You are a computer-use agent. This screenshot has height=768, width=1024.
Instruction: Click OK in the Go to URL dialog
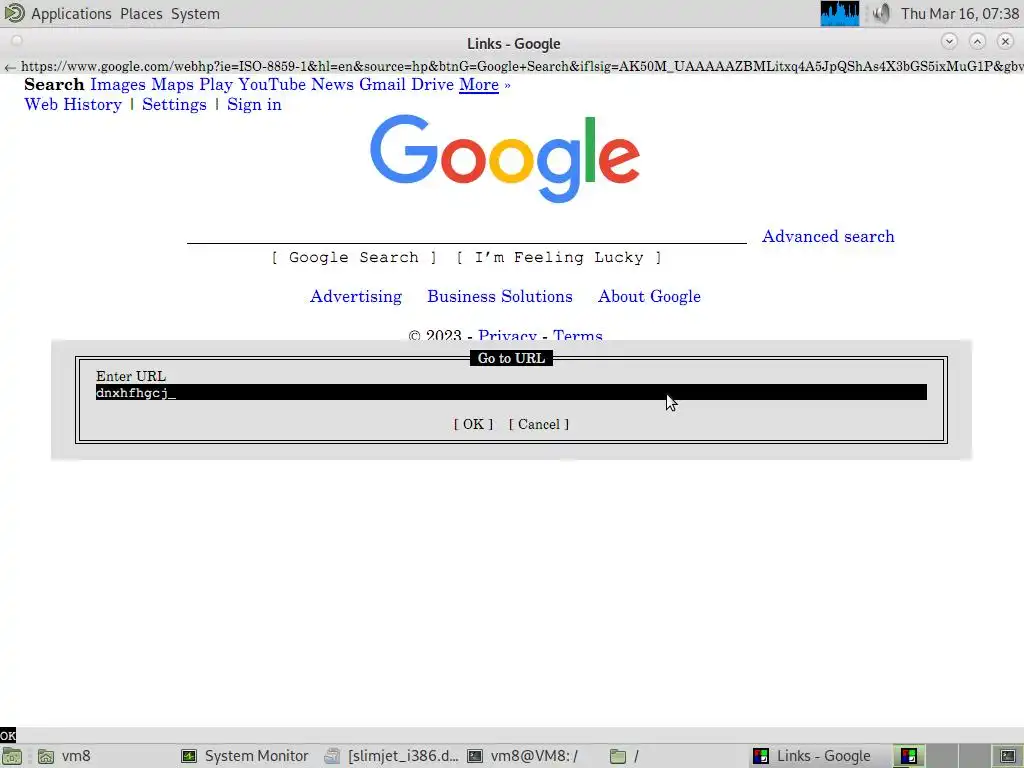point(473,424)
